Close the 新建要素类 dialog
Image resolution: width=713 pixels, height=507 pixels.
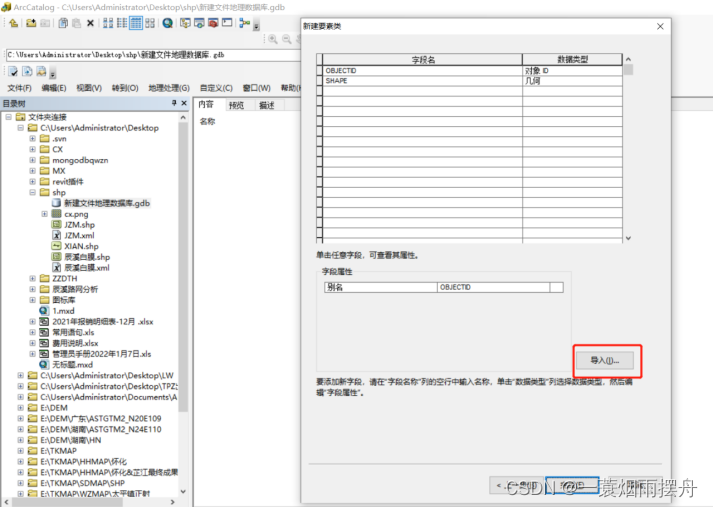(660, 26)
